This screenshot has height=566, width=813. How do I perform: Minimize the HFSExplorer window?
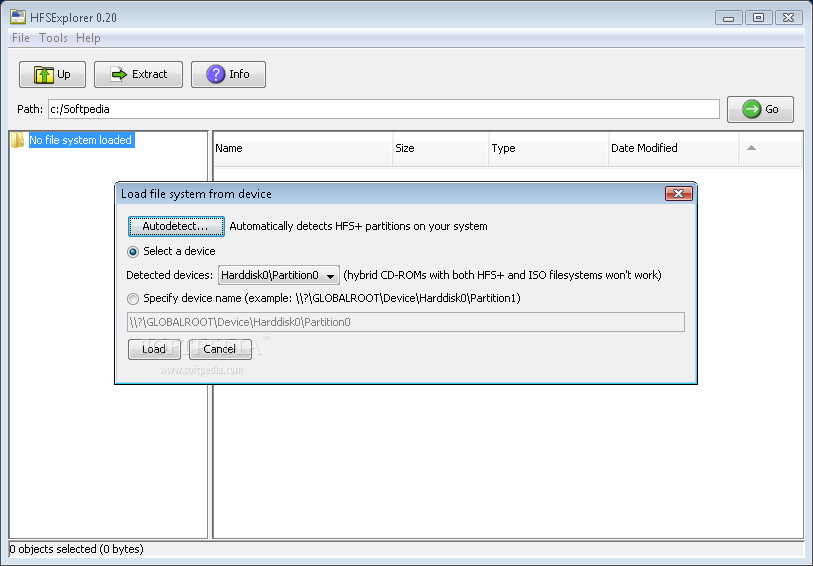[728, 18]
